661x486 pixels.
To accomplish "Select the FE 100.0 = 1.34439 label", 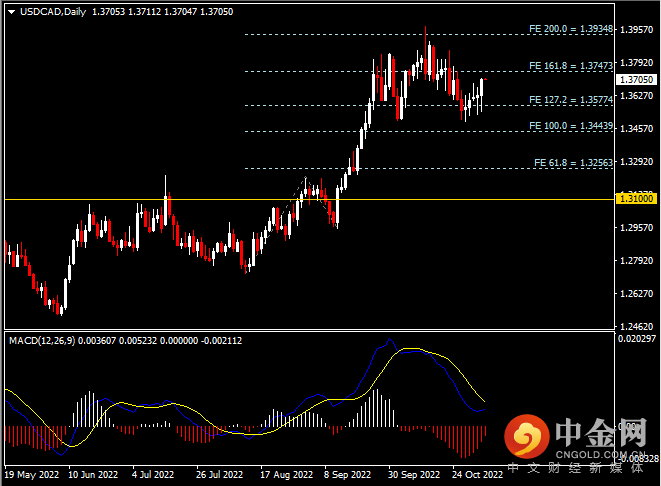I will tap(570, 126).
